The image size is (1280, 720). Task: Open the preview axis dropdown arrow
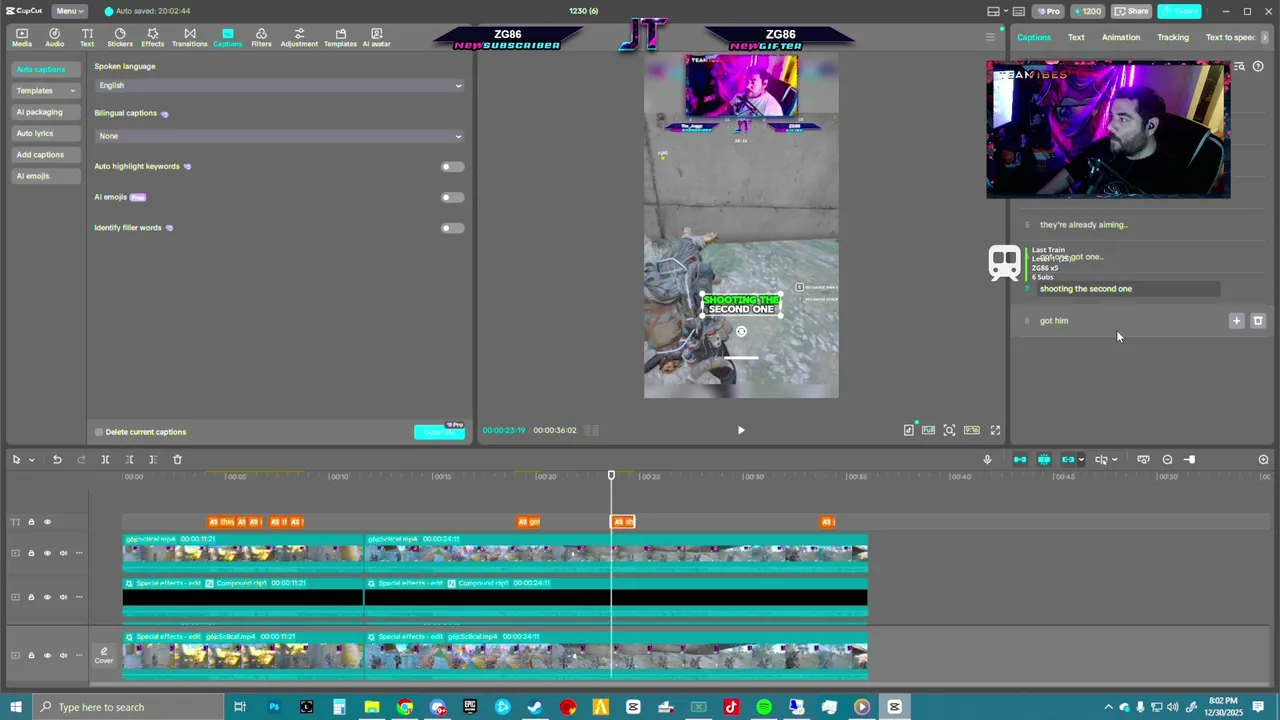[1114, 460]
